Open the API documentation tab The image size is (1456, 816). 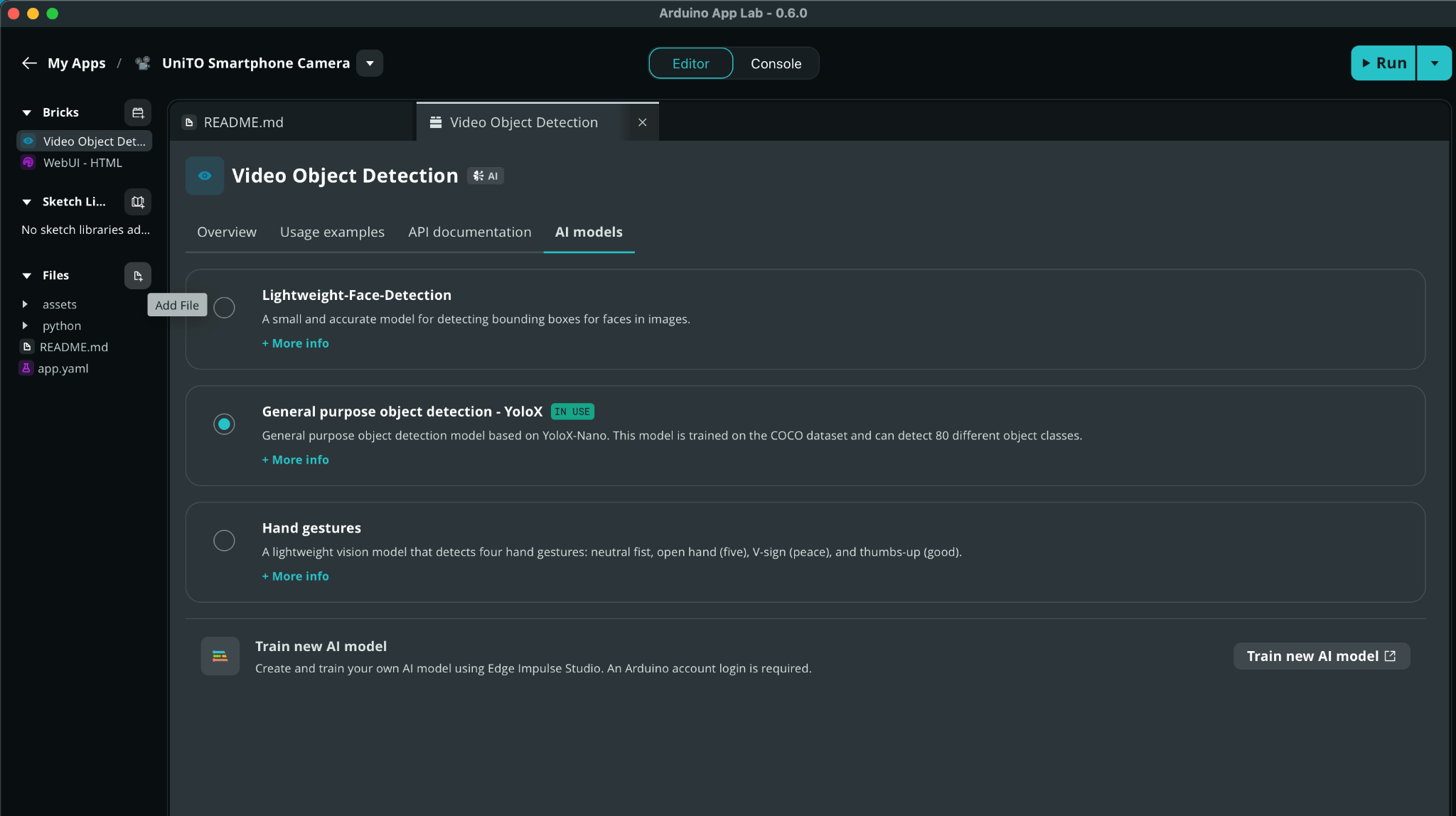tap(470, 232)
